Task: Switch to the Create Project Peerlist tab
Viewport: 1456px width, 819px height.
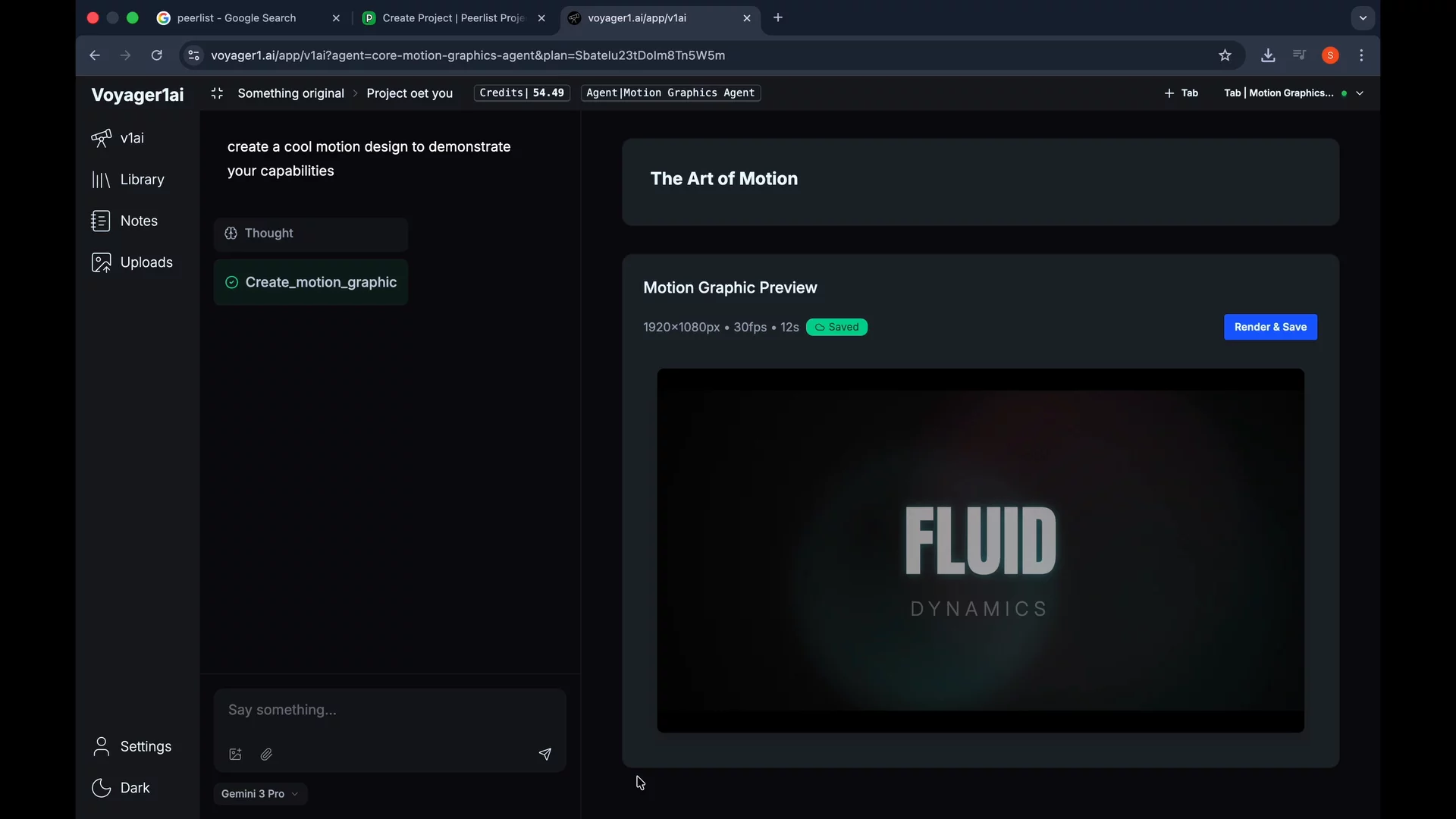Action: (x=452, y=18)
